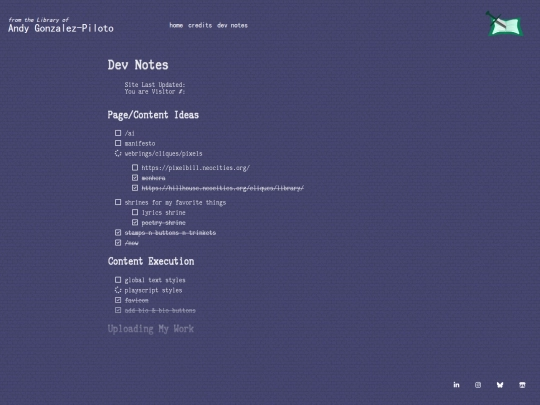Click the Uploading My Work heading
This screenshot has height=405, width=540.
(x=151, y=329)
